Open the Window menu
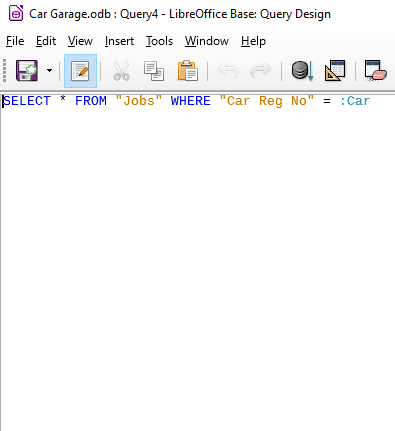Viewport: 395px width, 431px height. click(x=207, y=41)
